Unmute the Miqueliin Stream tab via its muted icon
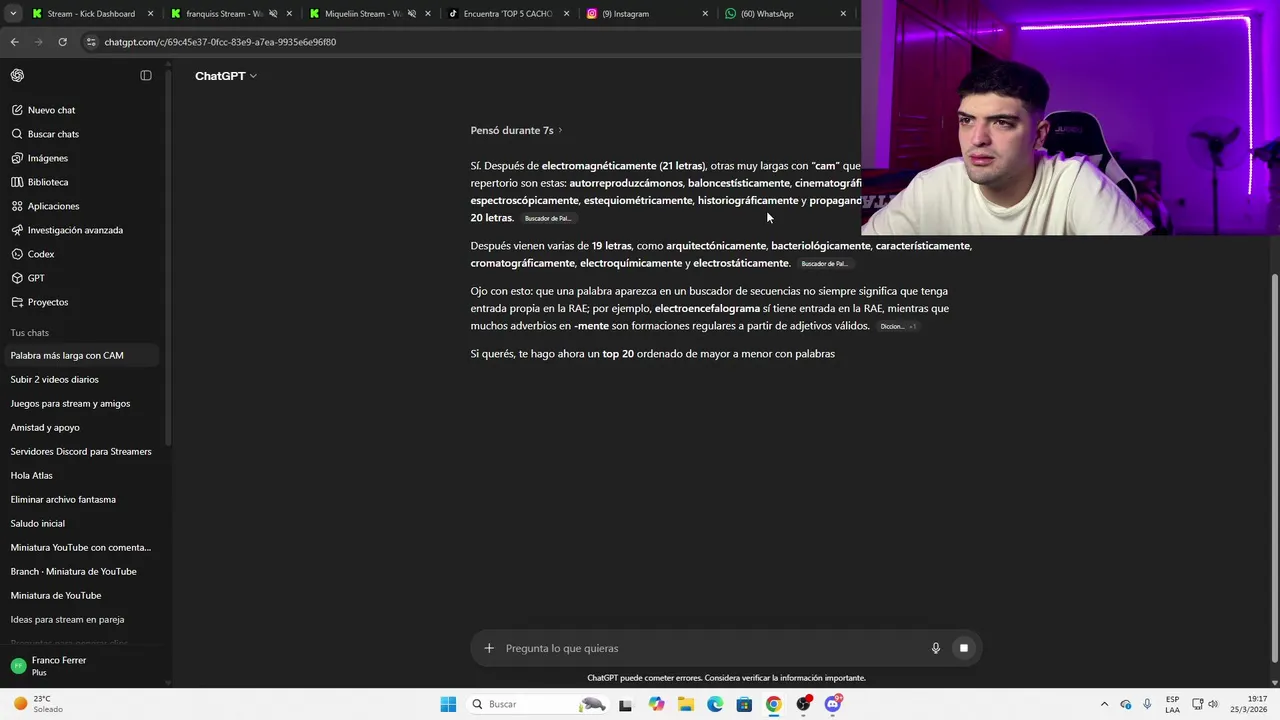 (x=411, y=14)
